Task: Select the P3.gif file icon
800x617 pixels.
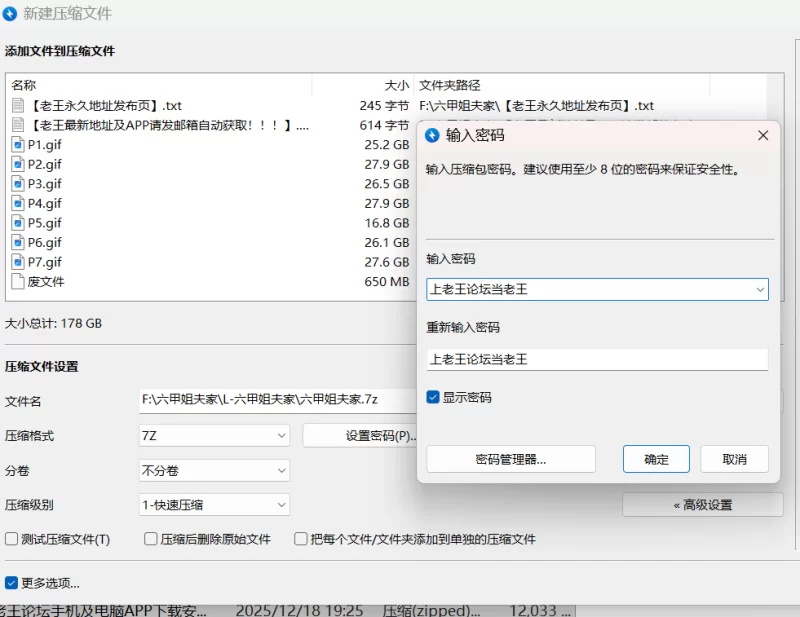Action: coord(18,184)
